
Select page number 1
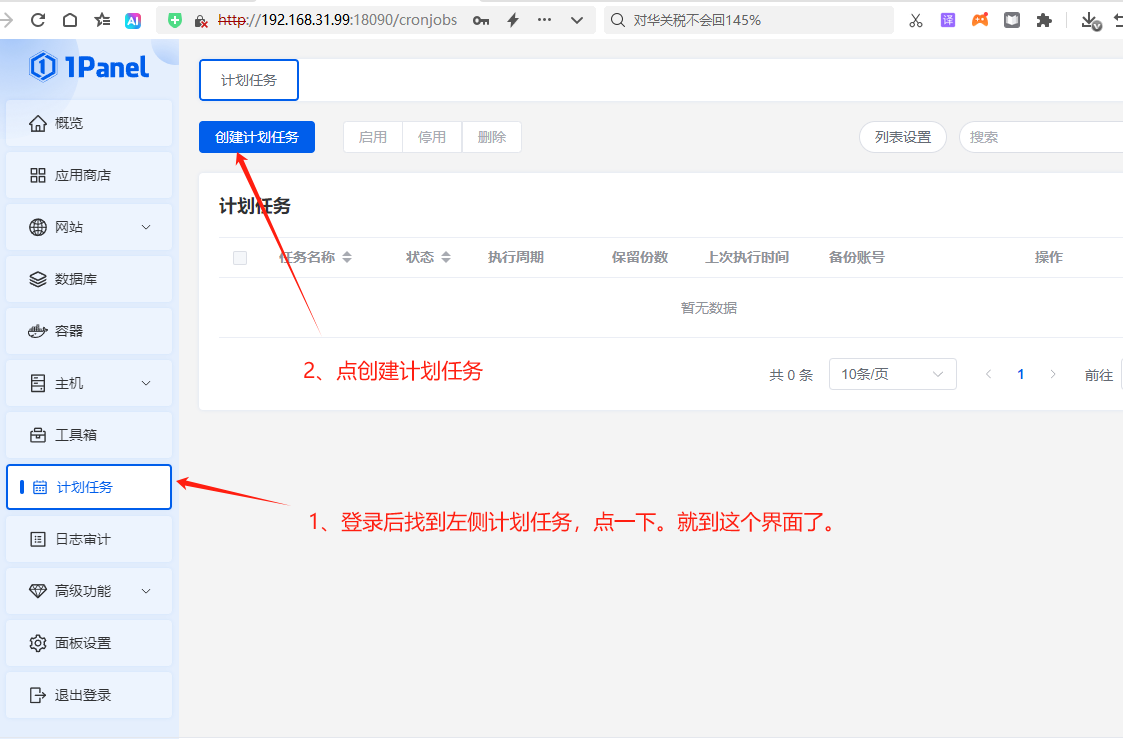tap(1021, 374)
